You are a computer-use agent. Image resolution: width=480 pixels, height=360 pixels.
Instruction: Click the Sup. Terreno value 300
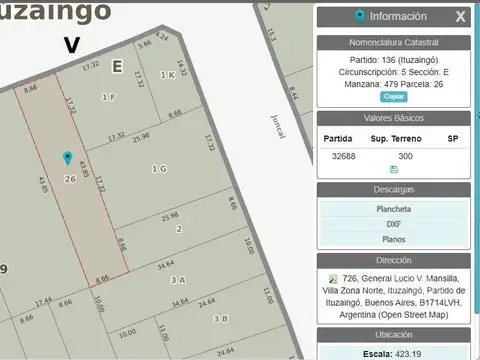click(405, 156)
